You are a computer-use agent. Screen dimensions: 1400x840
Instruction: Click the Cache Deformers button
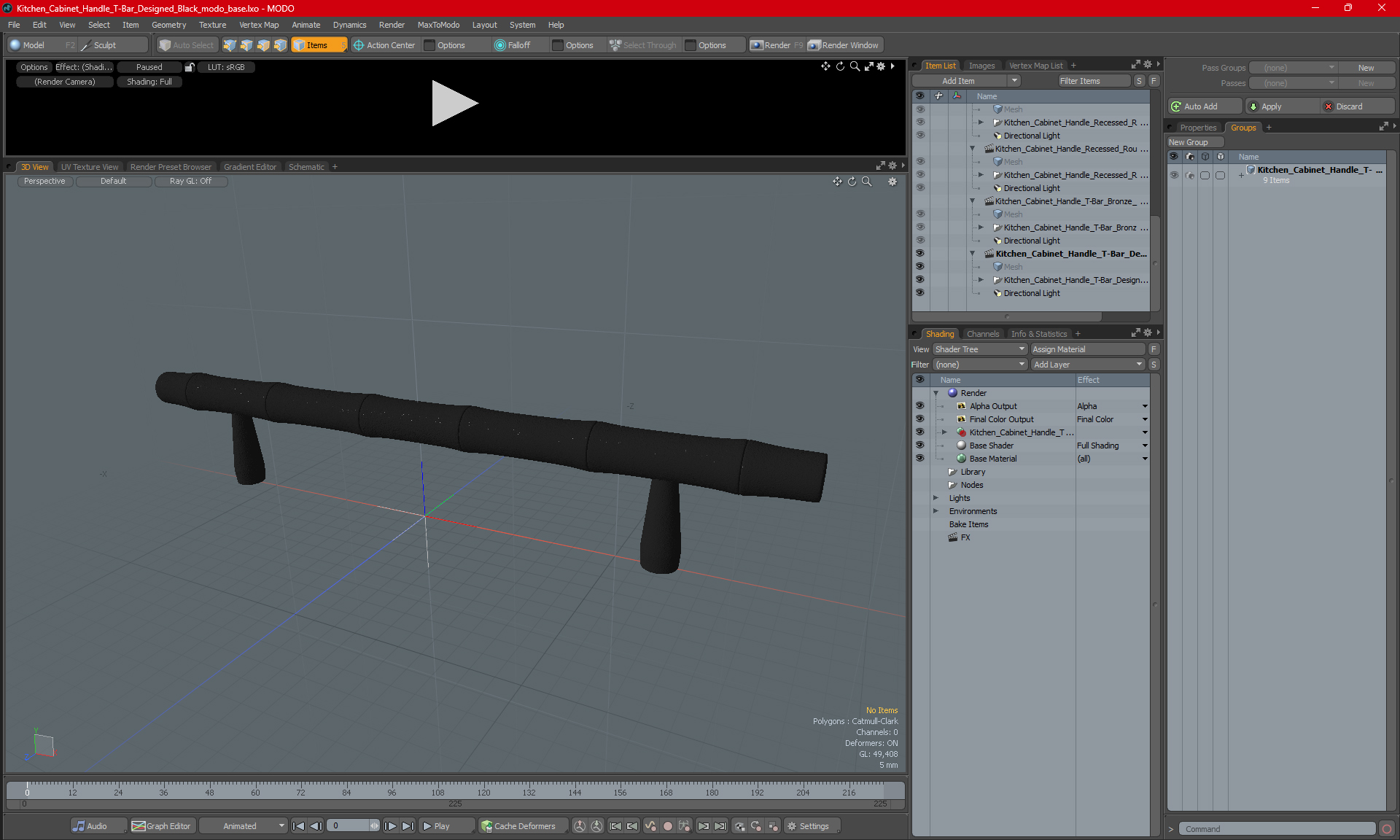[518, 826]
